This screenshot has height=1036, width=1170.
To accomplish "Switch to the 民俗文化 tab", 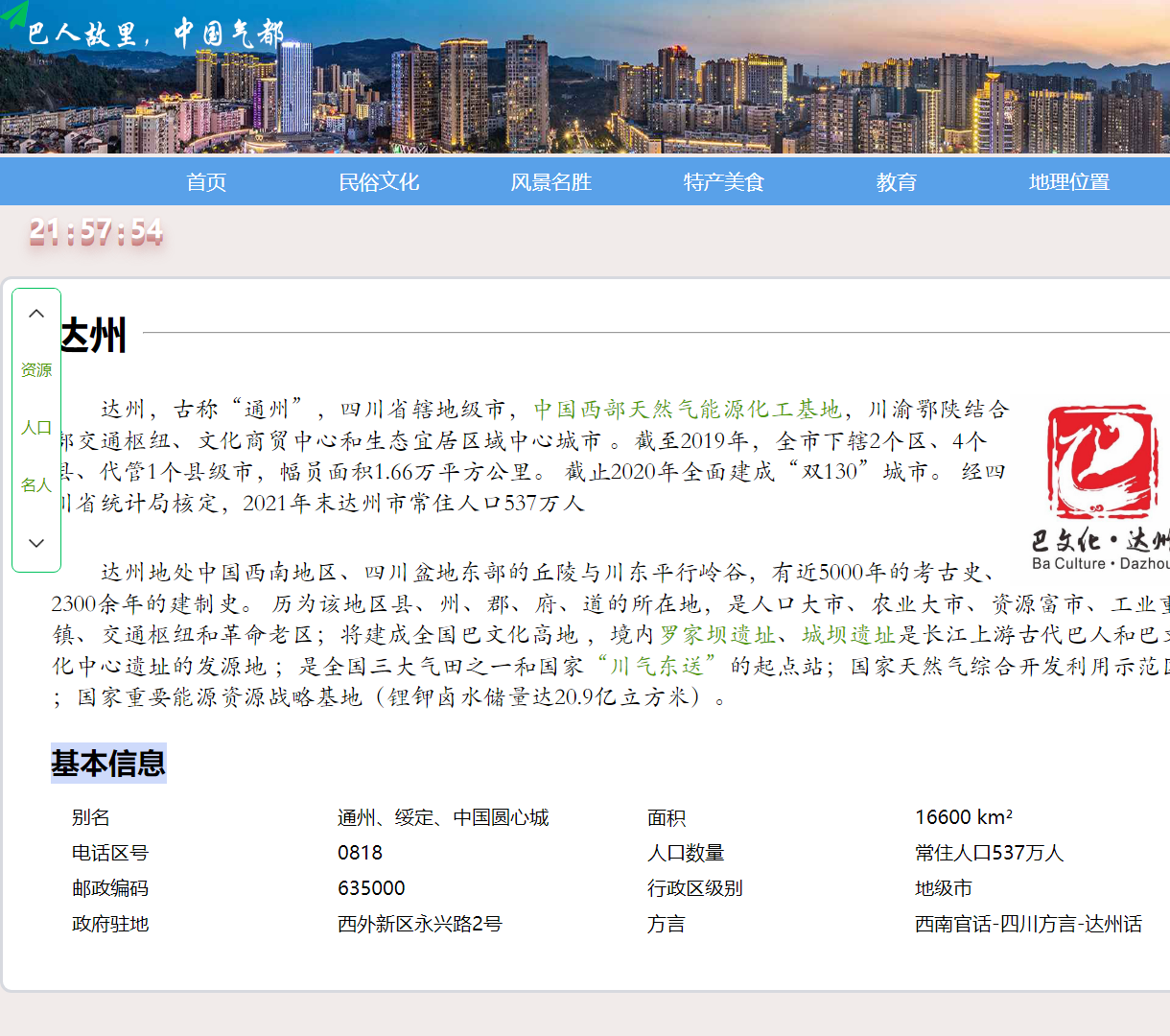I will (379, 181).
